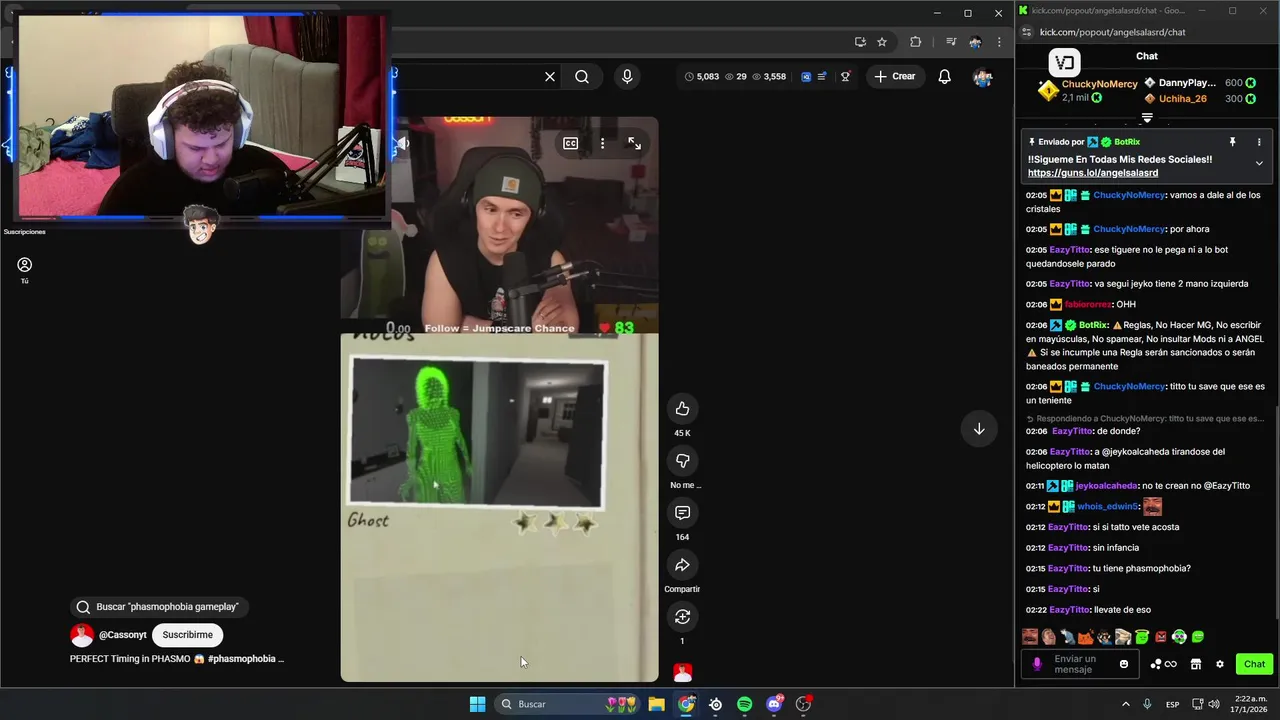Open the #phasmophobia hashtag link
The height and width of the screenshot is (720, 1280).
click(x=245, y=659)
